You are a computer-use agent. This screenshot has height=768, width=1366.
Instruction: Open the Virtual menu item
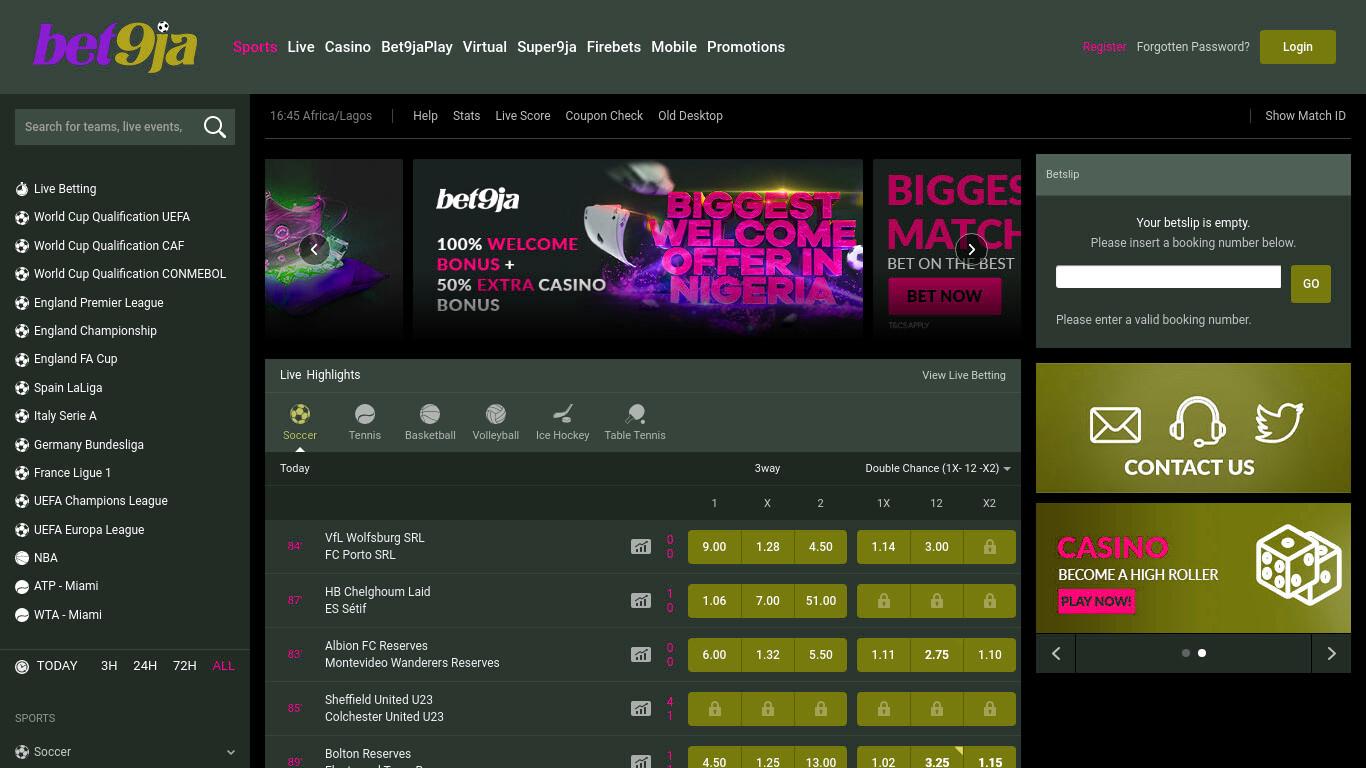tap(485, 47)
